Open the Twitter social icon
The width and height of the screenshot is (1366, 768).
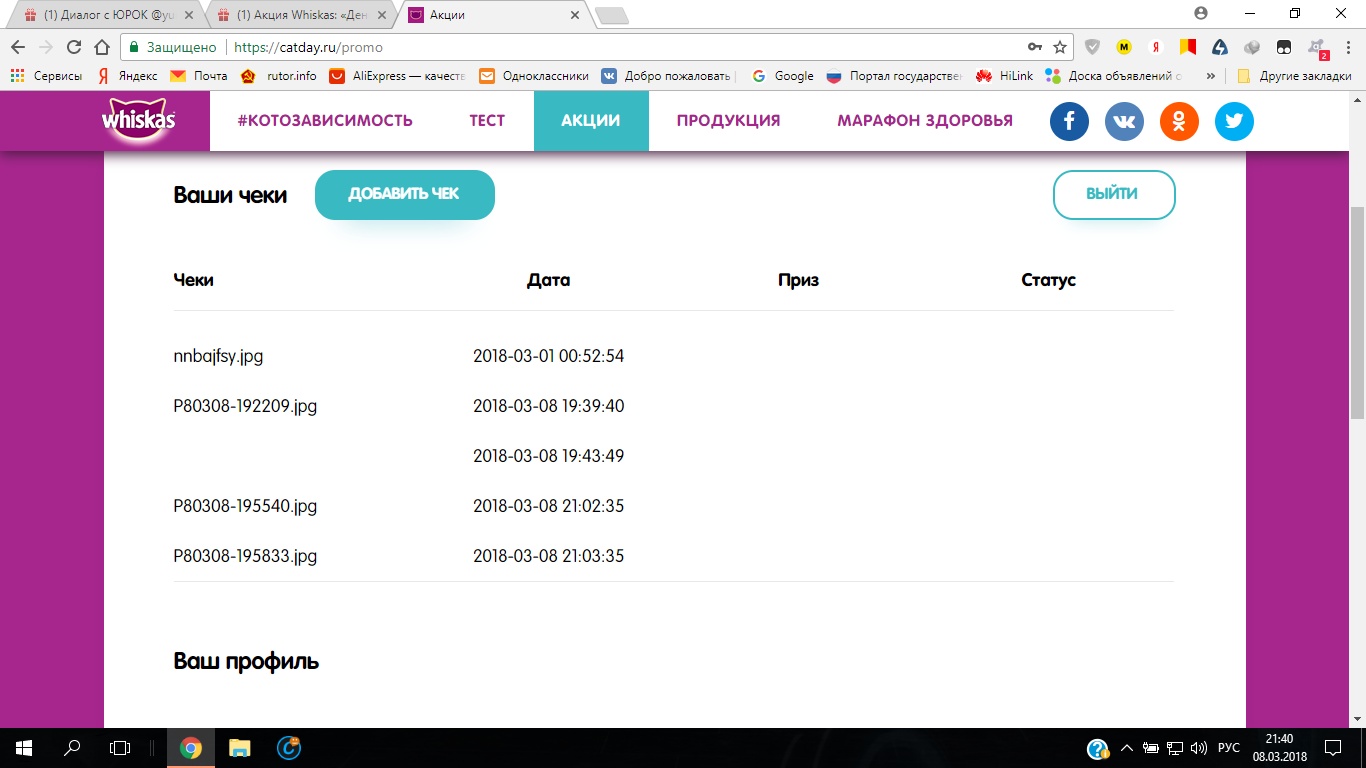coord(1234,122)
